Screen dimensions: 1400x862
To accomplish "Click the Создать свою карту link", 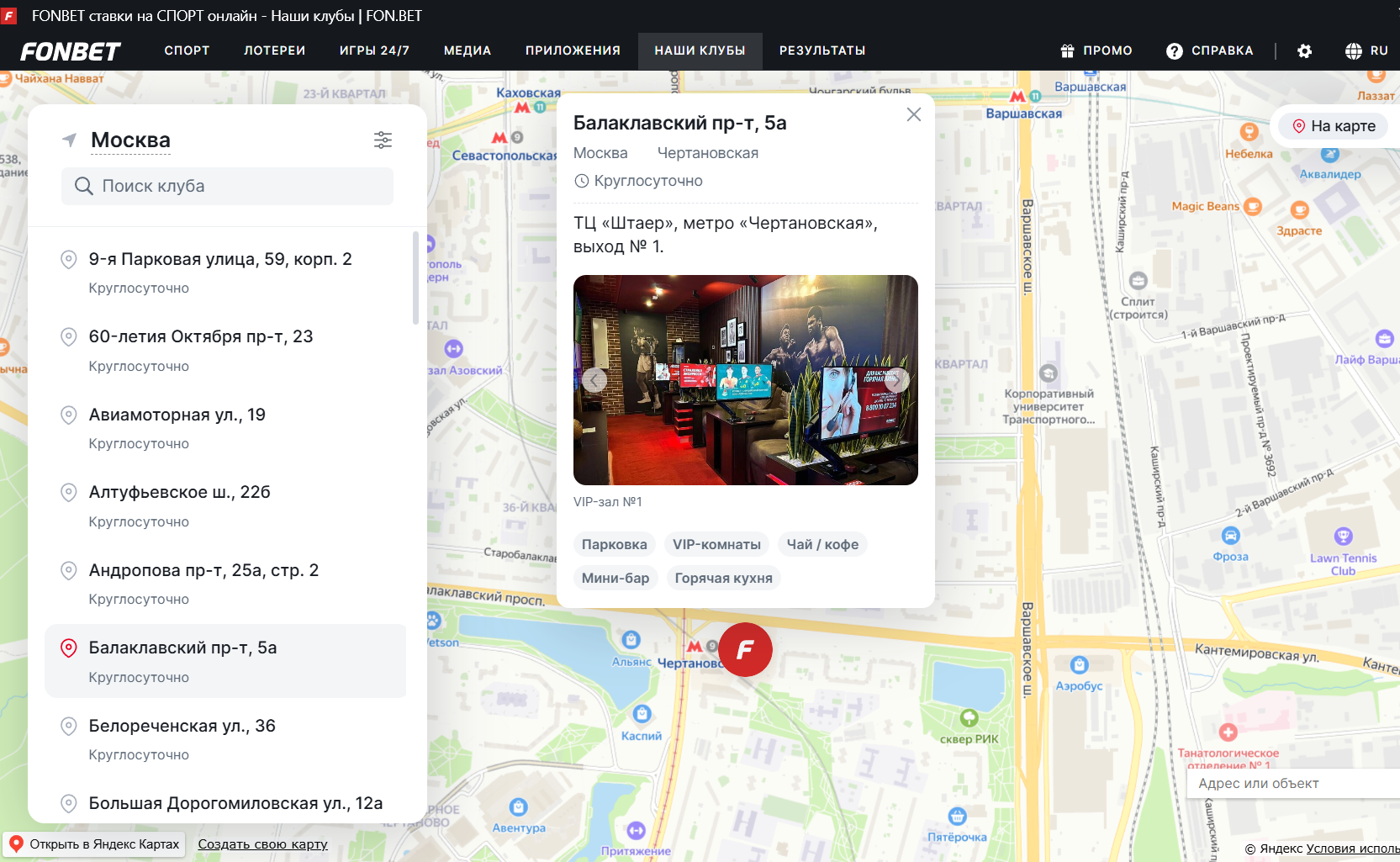I will coord(262,844).
